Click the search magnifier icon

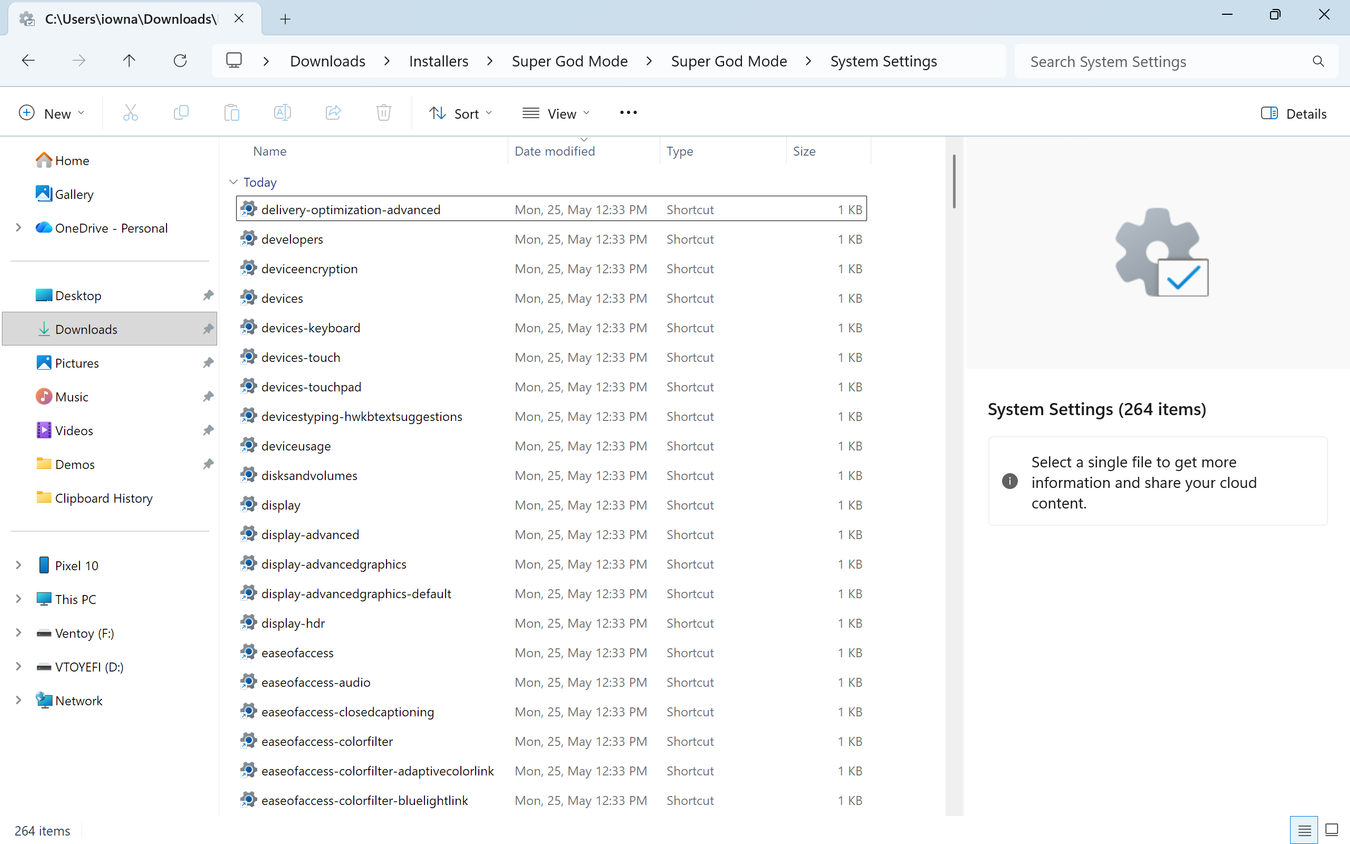(1319, 61)
